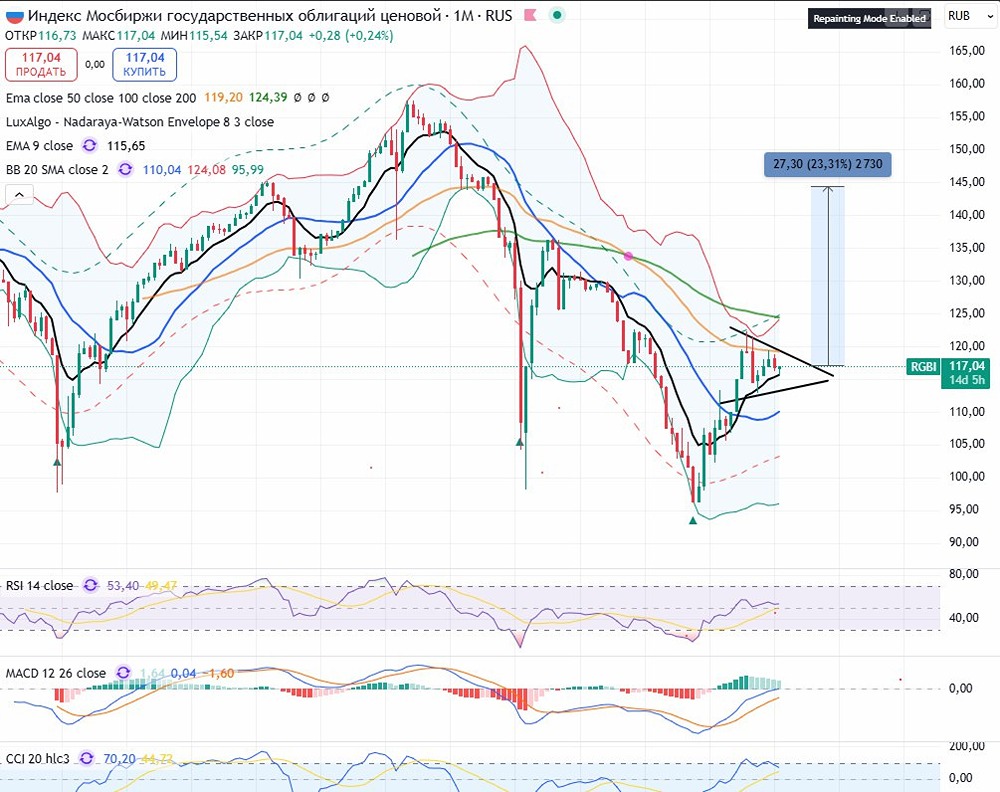Click the reload icon on BB 20 SMA legend row
The height and width of the screenshot is (792, 1000).
pyautogui.click(x=125, y=168)
